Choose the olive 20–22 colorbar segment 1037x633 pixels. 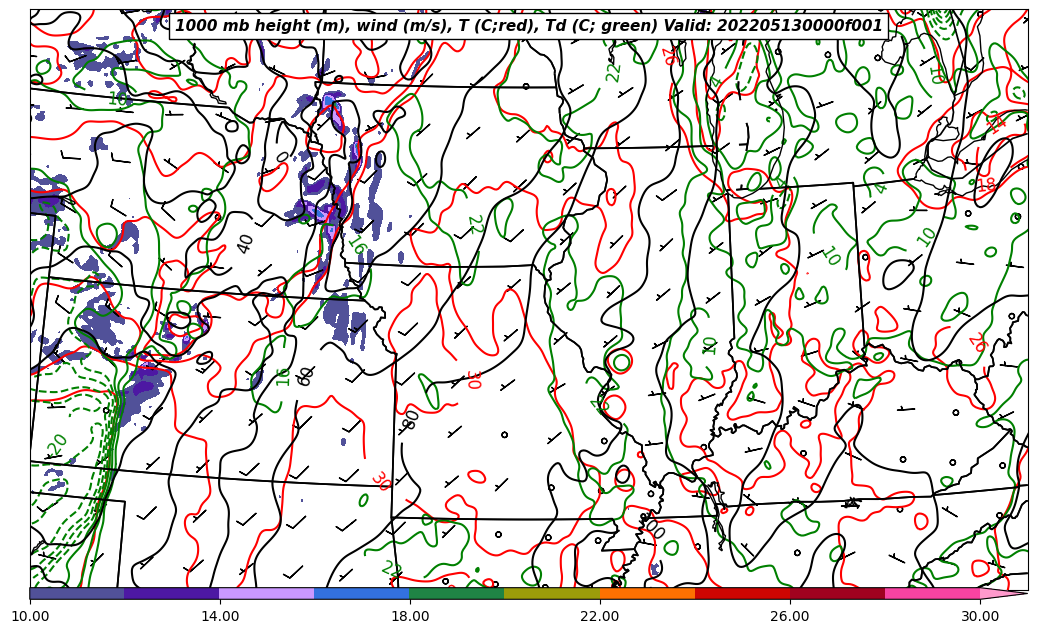tap(552, 594)
